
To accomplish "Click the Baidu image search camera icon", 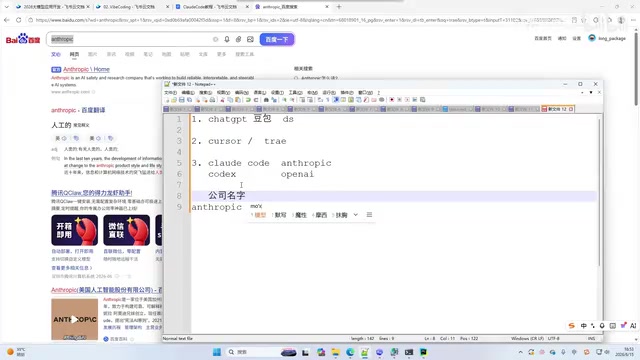I will point(250,39).
